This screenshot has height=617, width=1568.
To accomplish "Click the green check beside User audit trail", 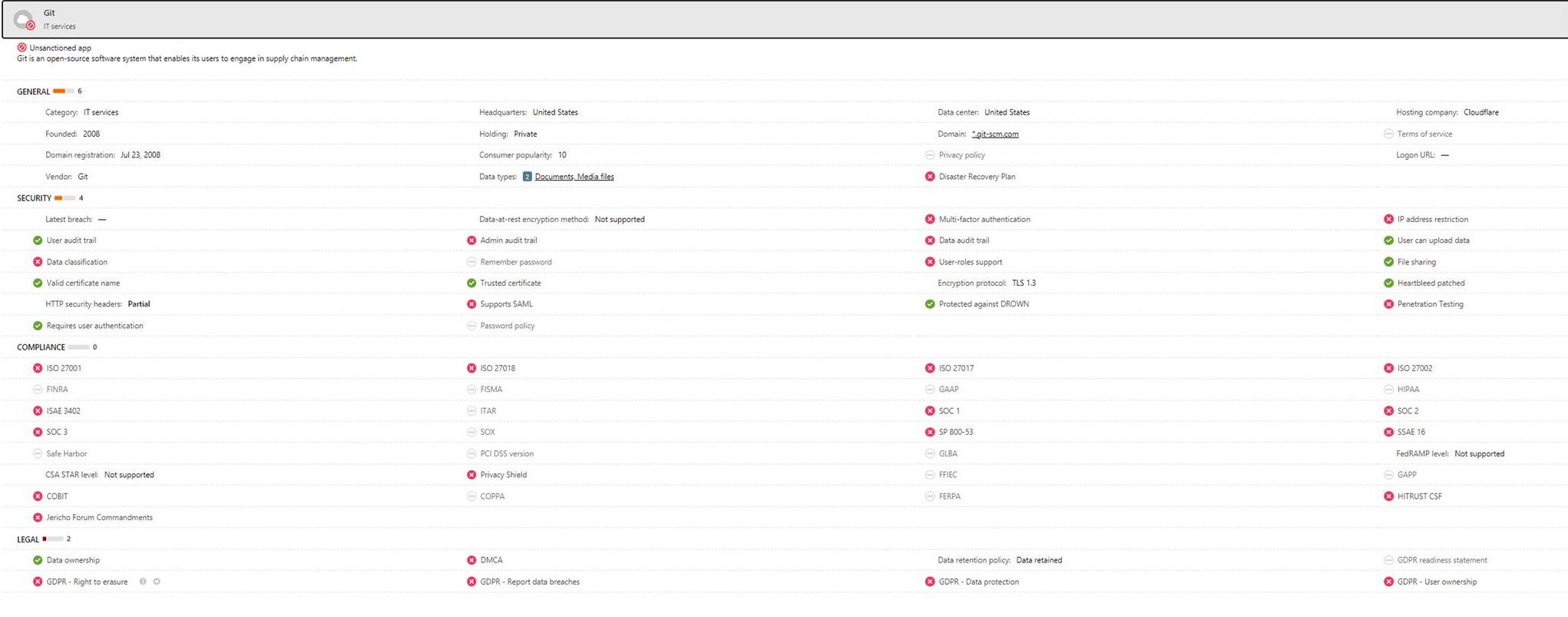I will pos(38,240).
